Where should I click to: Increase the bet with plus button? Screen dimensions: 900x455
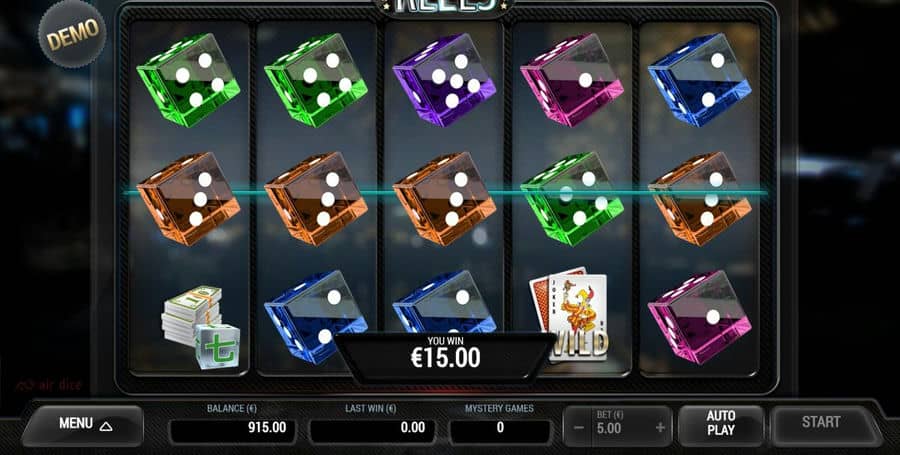point(660,427)
